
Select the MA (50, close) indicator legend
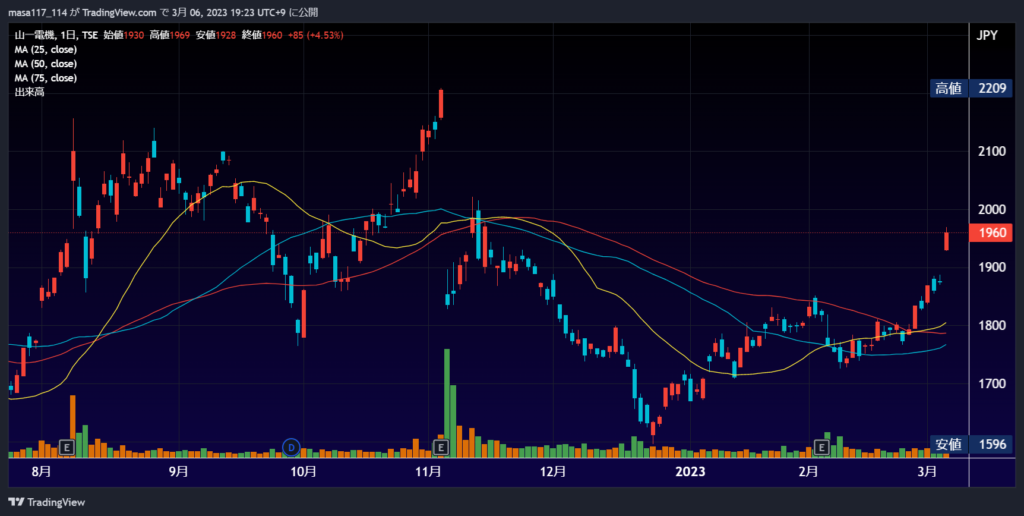tap(46, 64)
